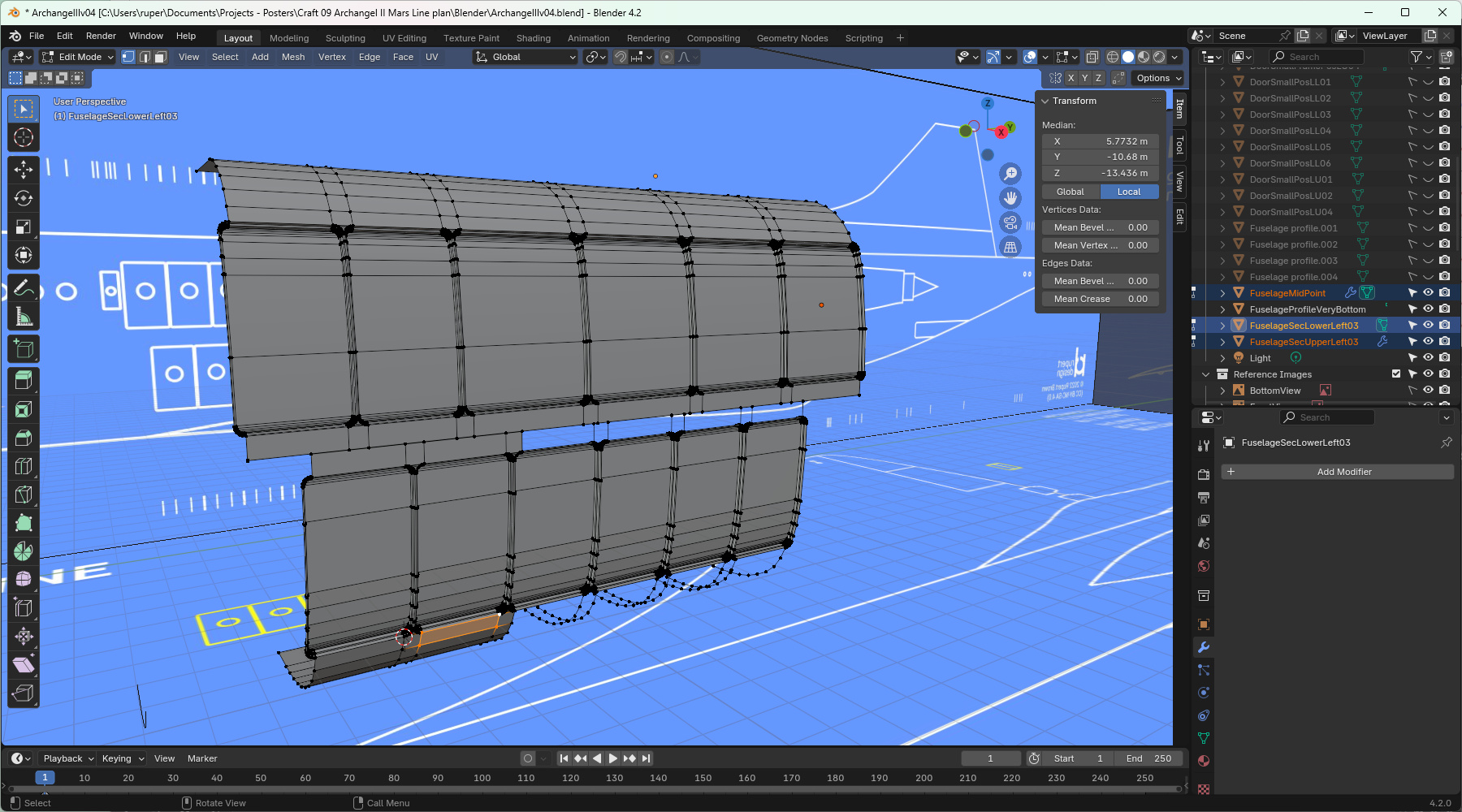Select the Inset Faces tool
The height and width of the screenshot is (812, 1462).
pyautogui.click(x=24, y=409)
